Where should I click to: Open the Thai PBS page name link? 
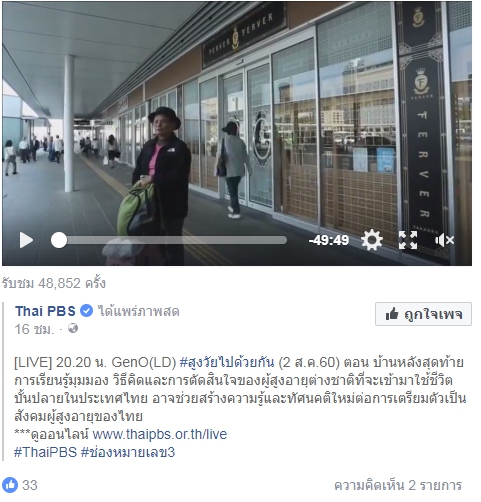[45, 311]
